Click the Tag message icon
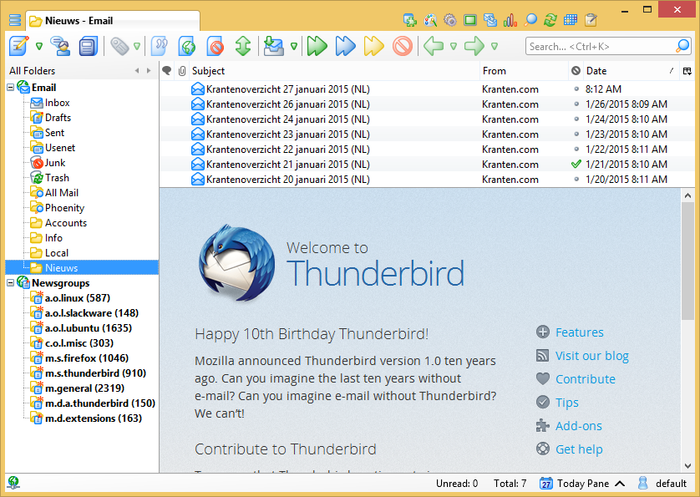 119,46
